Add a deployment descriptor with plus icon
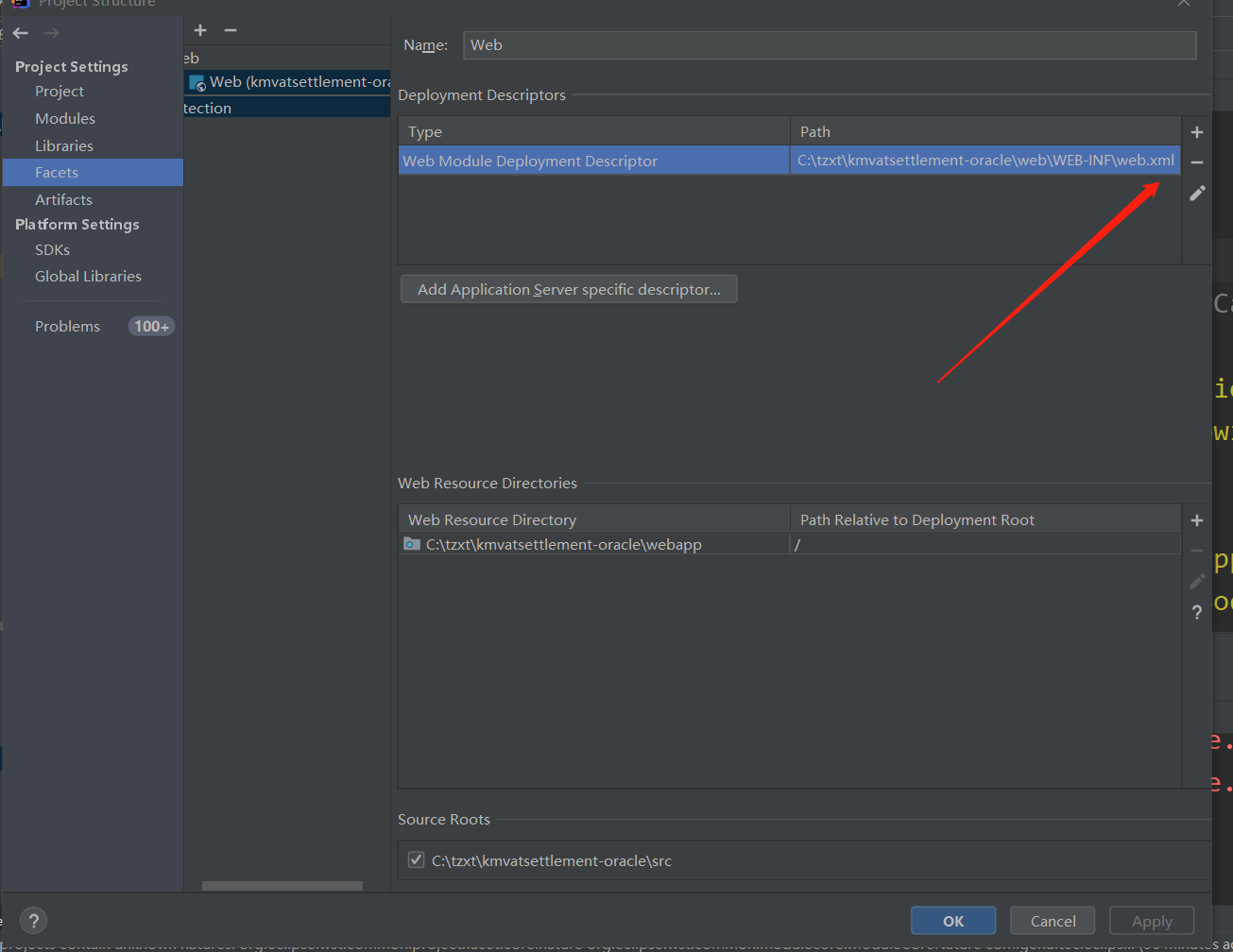 (x=1197, y=132)
